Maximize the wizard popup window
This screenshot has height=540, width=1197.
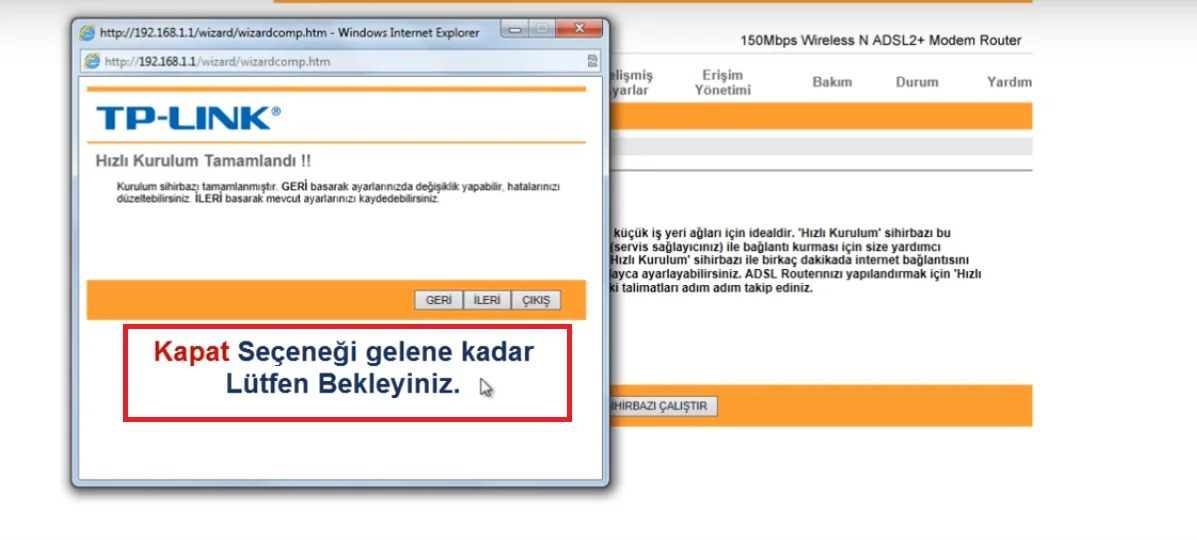(543, 28)
